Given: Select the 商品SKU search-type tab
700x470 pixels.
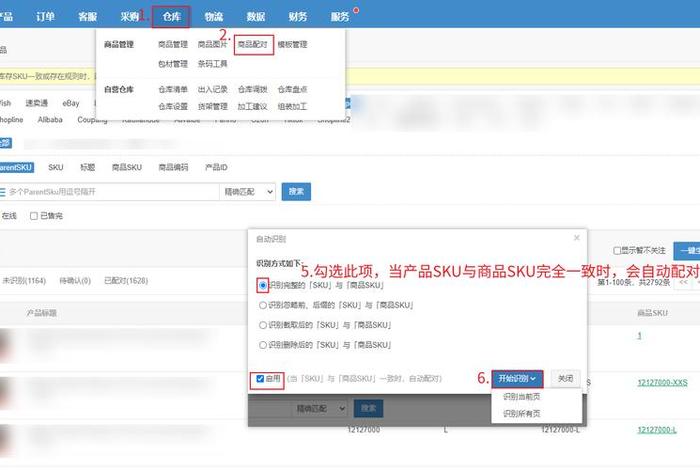Looking at the screenshot, I should tap(127, 167).
